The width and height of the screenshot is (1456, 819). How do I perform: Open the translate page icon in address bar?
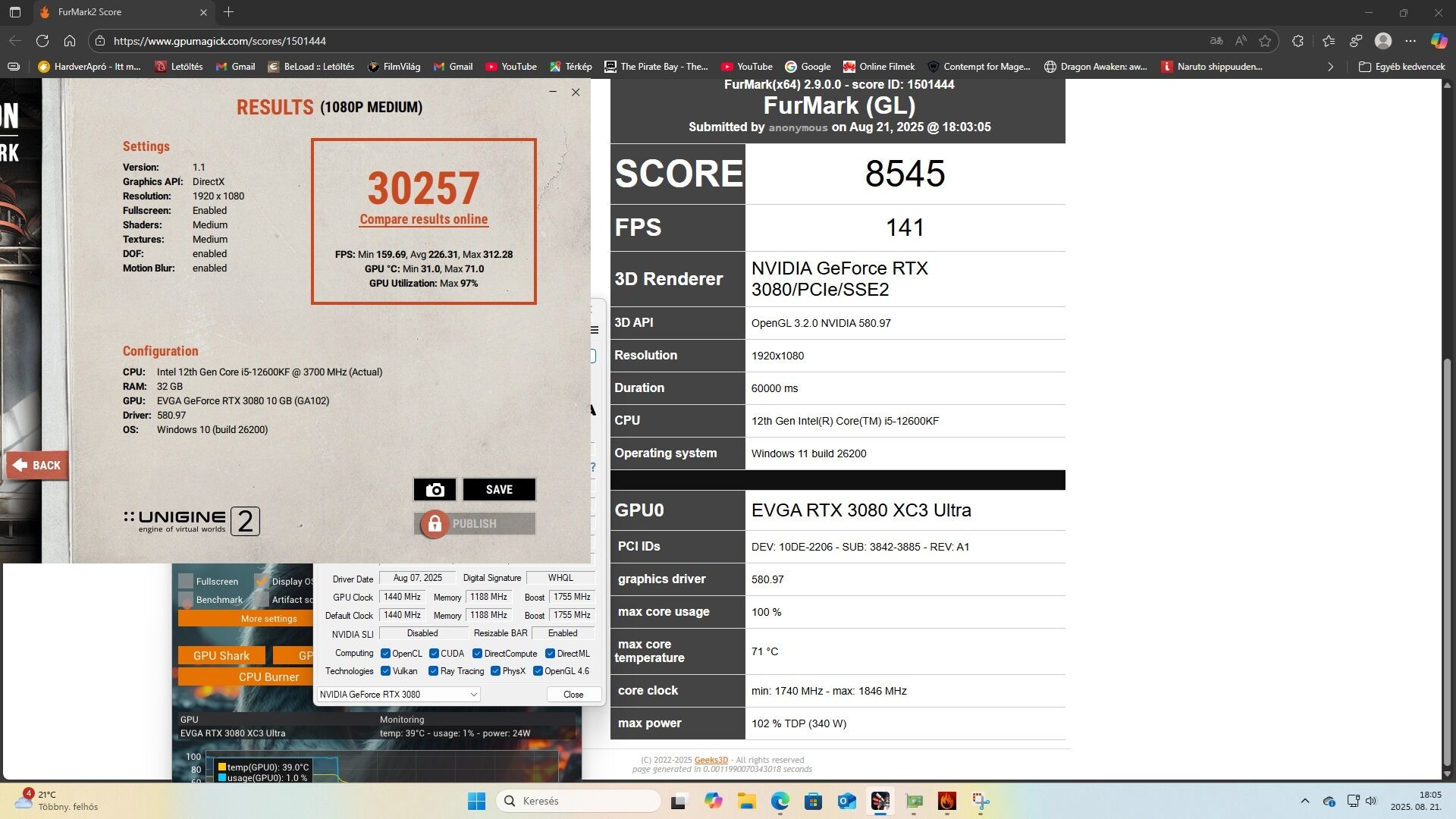click(1216, 41)
